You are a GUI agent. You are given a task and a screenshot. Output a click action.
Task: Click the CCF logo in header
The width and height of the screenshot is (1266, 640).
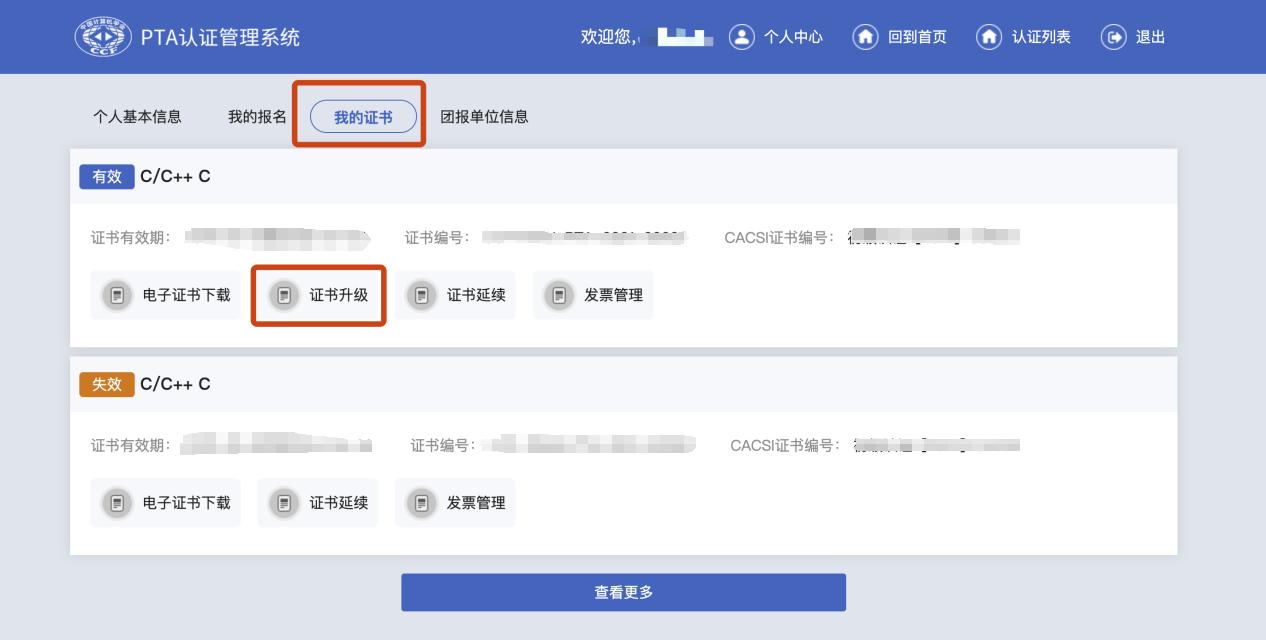pyautogui.click(x=103, y=37)
